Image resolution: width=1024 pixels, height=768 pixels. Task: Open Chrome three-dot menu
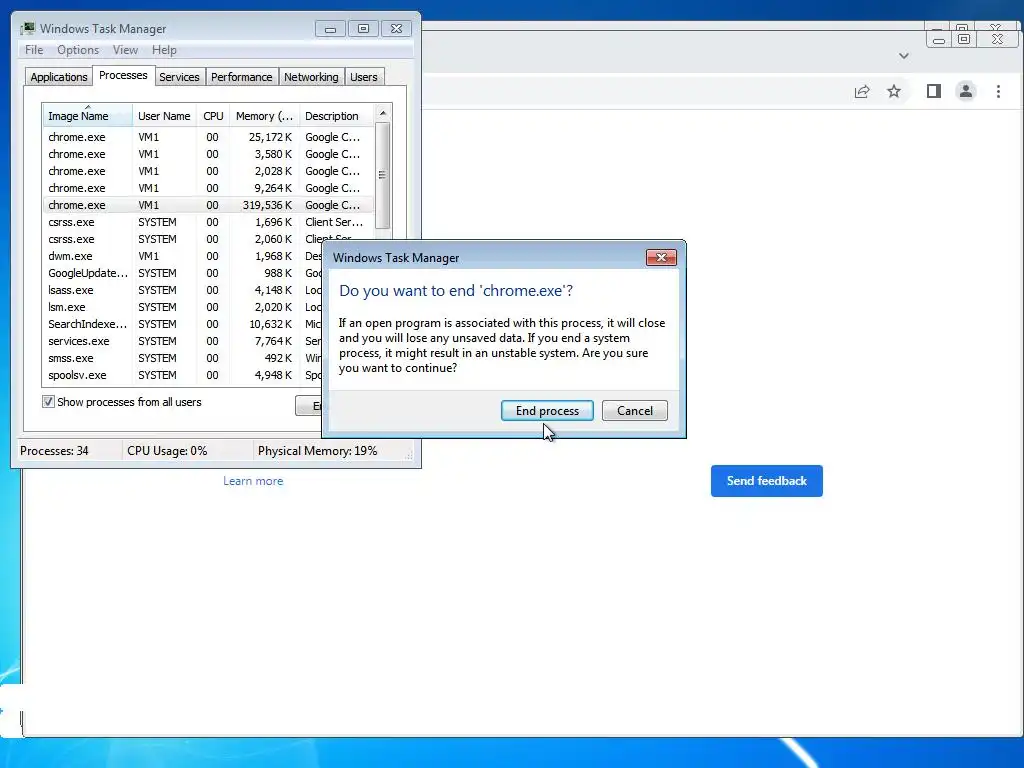[998, 91]
